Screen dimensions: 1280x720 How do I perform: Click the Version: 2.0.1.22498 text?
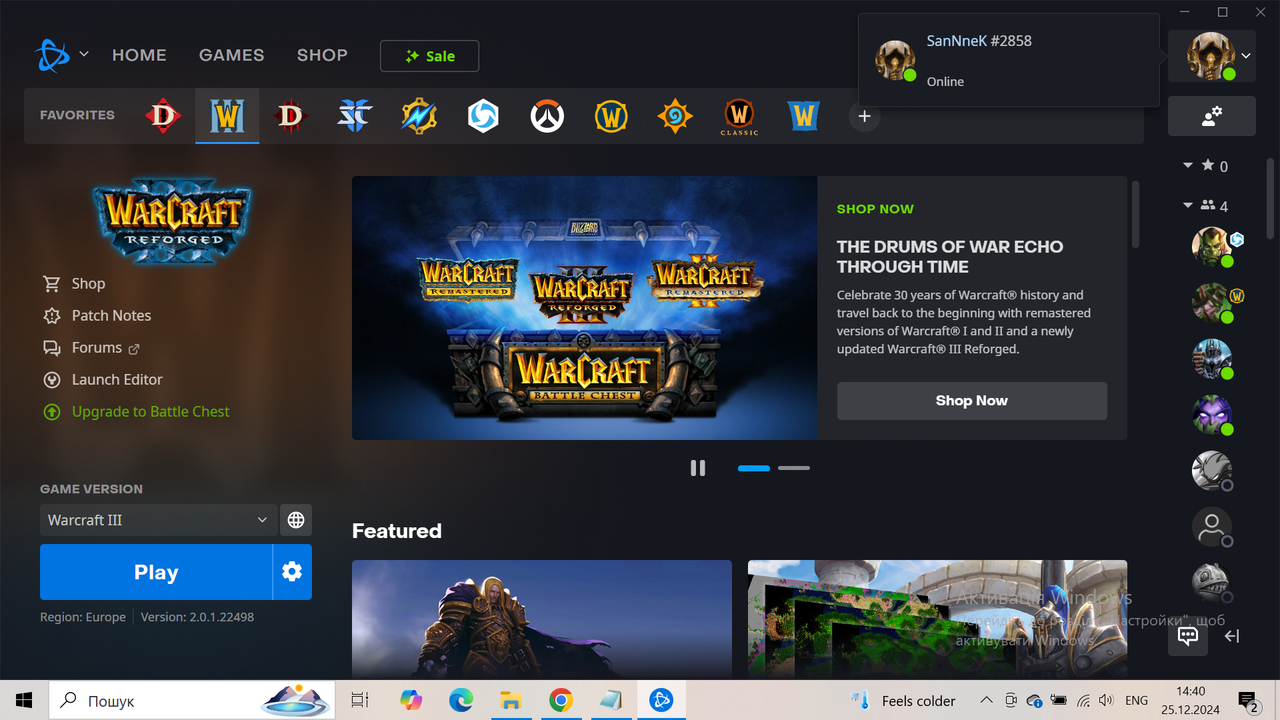click(197, 617)
